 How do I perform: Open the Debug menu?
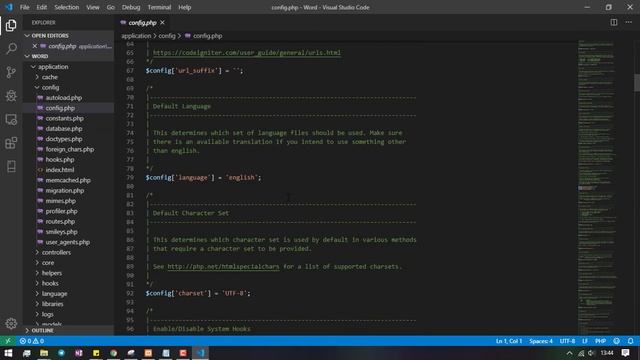[x=131, y=7]
